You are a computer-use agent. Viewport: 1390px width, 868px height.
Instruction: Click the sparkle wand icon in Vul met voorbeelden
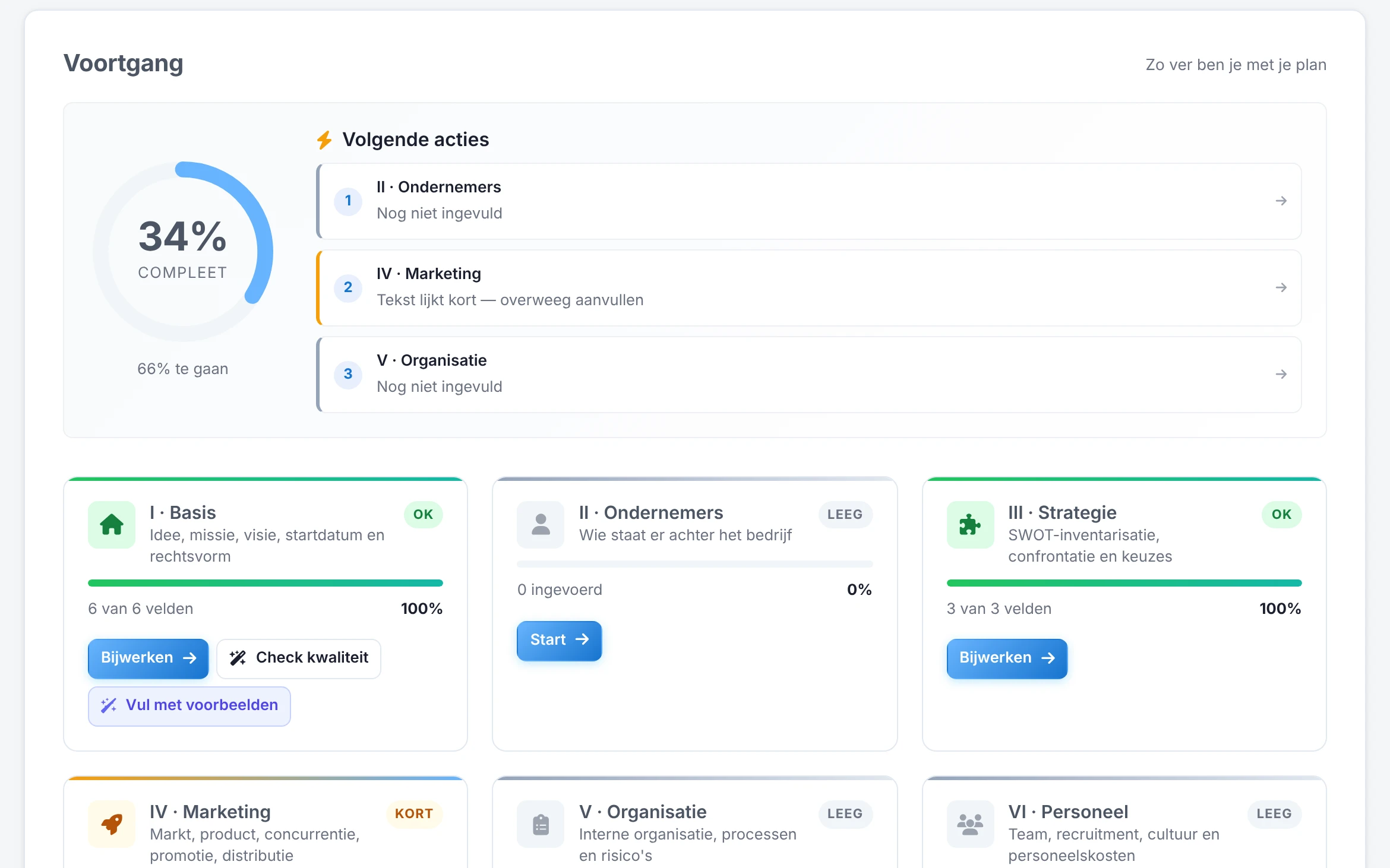(x=109, y=705)
